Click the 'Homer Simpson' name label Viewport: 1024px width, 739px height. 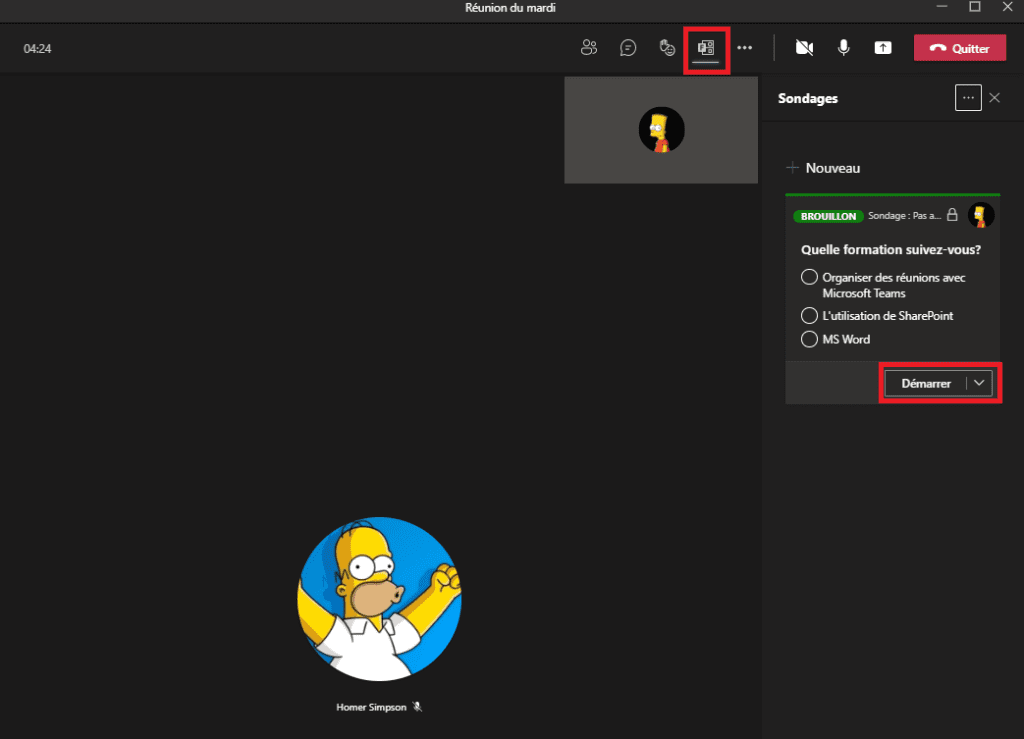pos(371,707)
